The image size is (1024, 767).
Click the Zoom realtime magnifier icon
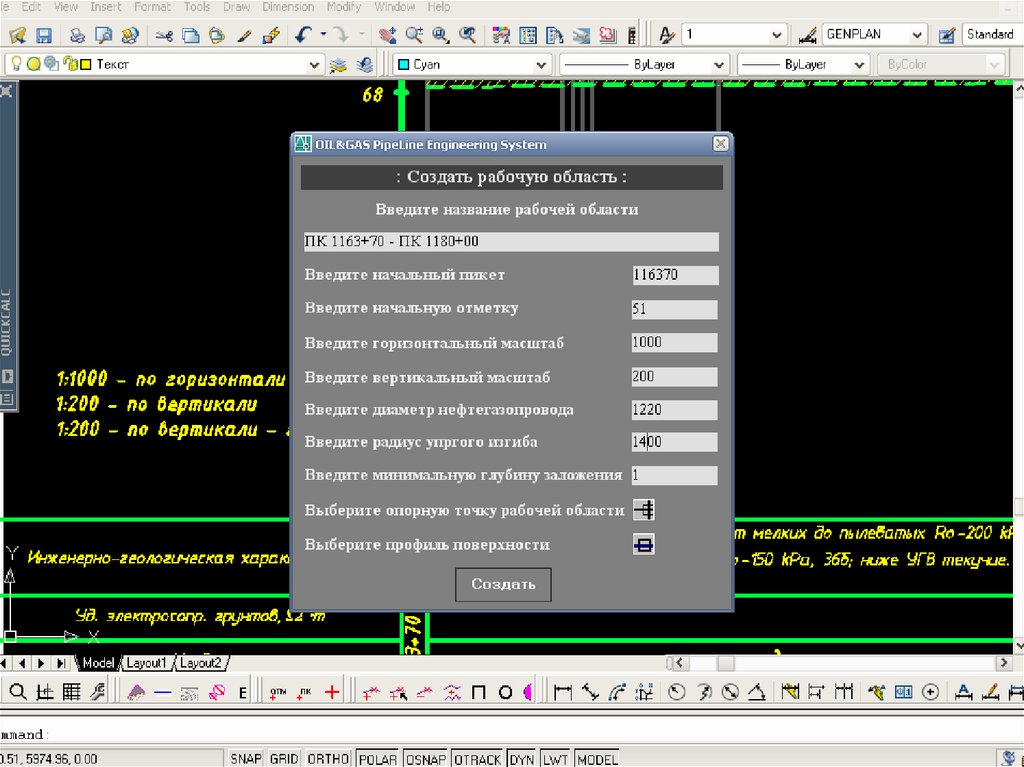(414, 35)
